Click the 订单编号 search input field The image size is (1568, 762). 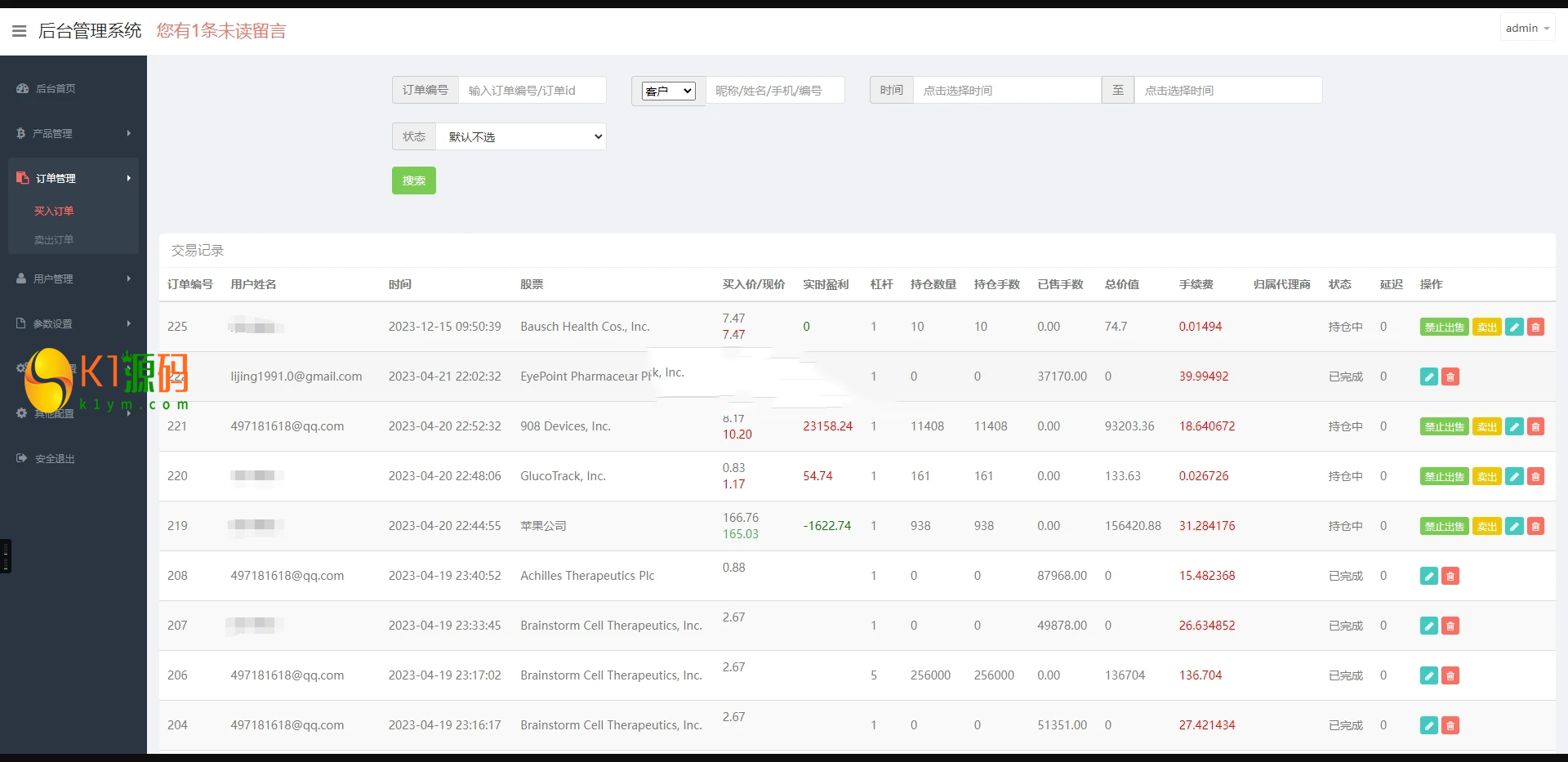[x=532, y=91]
